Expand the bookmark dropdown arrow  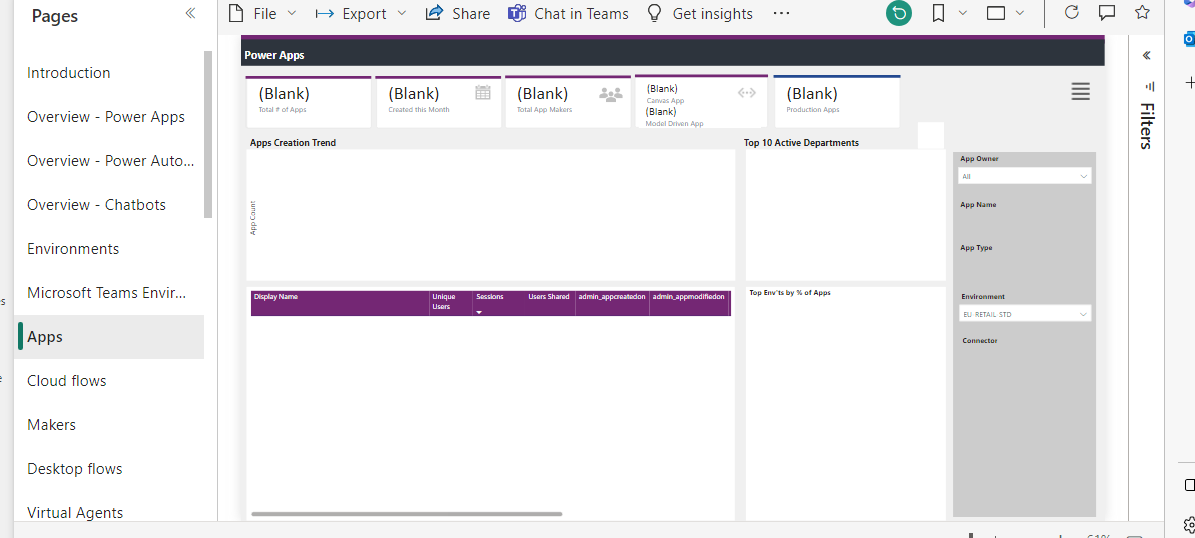click(x=963, y=13)
